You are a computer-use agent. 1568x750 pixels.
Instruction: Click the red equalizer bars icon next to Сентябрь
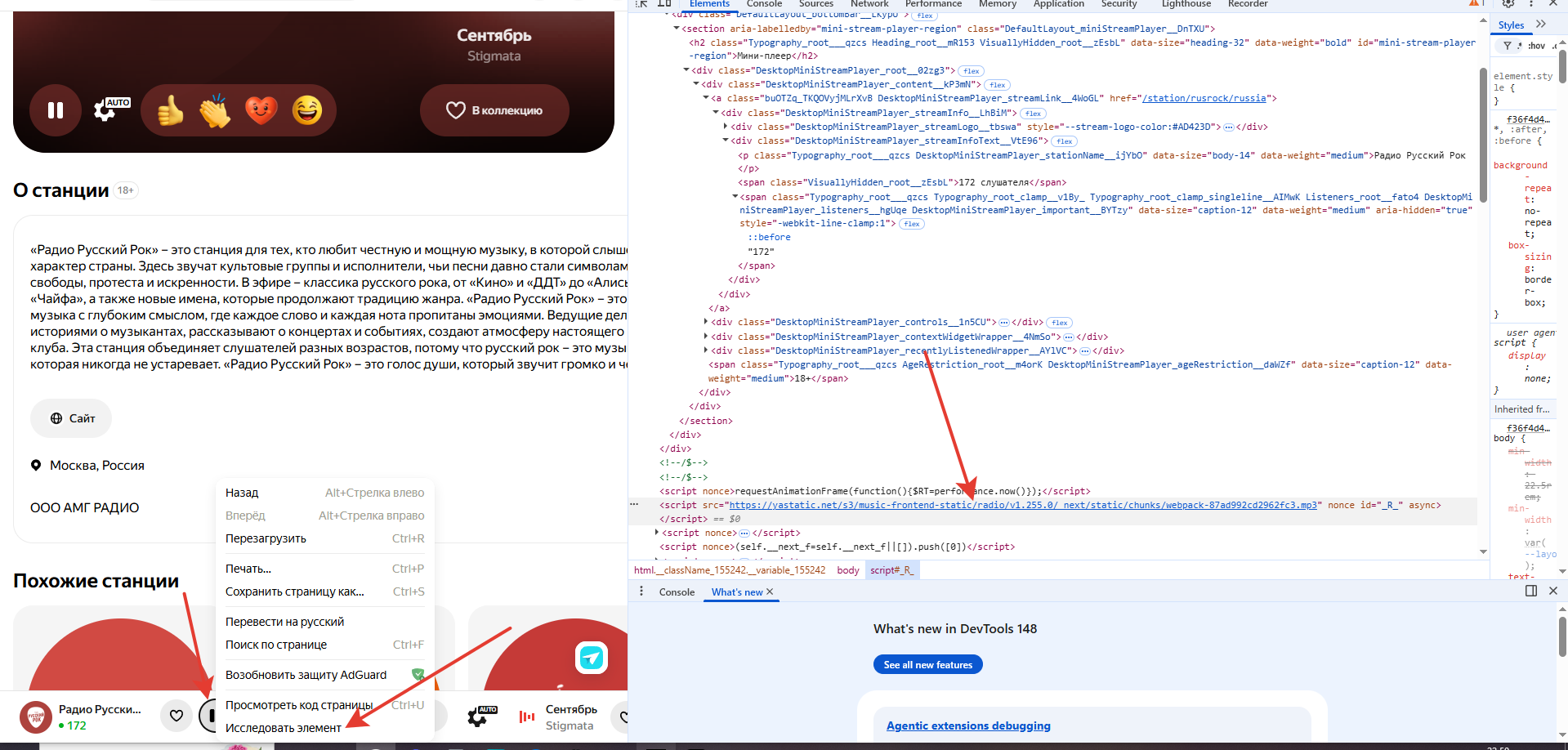[x=527, y=717]
